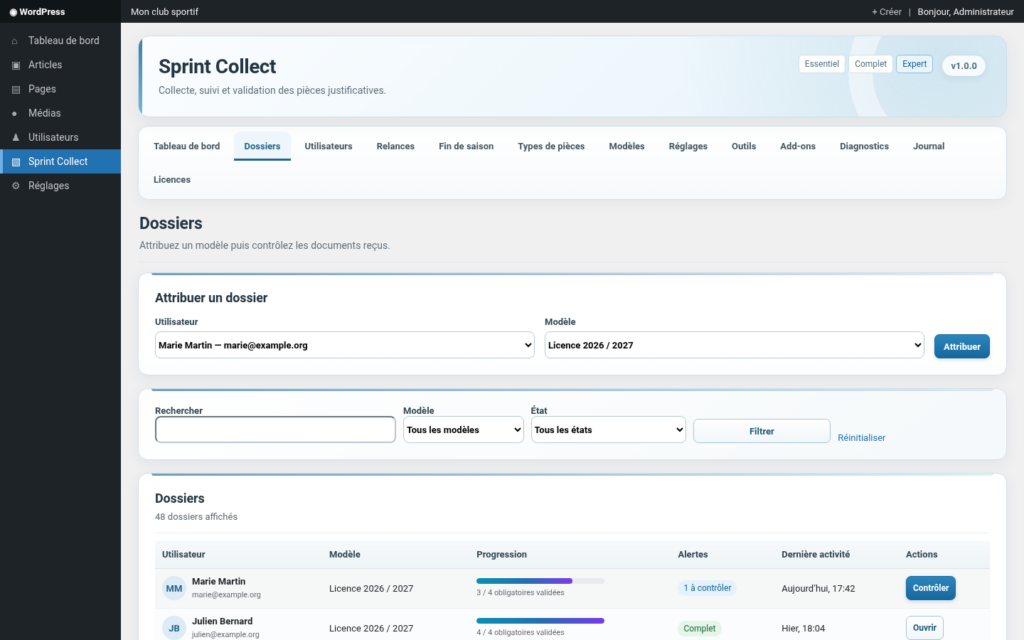Click Marie Martin's MM avatar

tap(174, 588)
